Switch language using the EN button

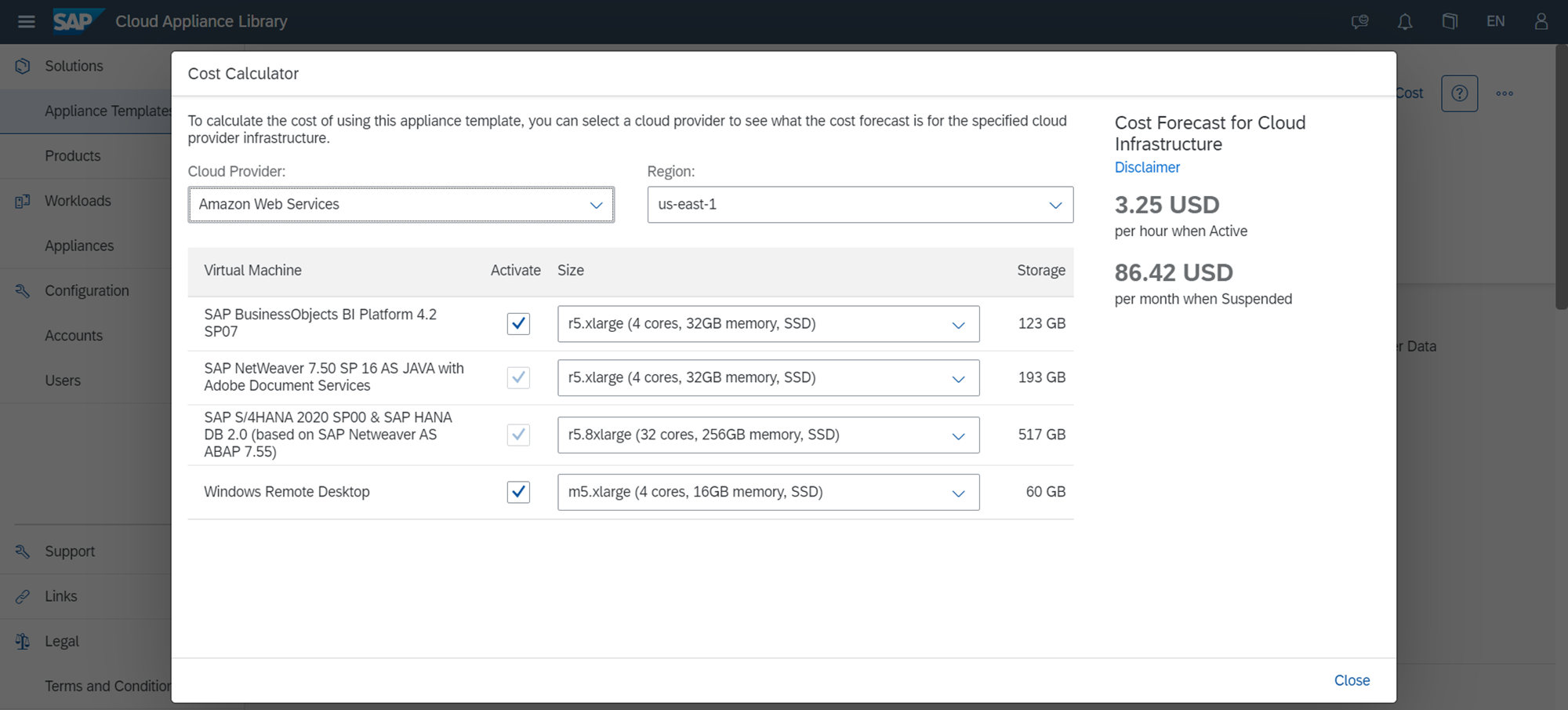coord(1495,21)
